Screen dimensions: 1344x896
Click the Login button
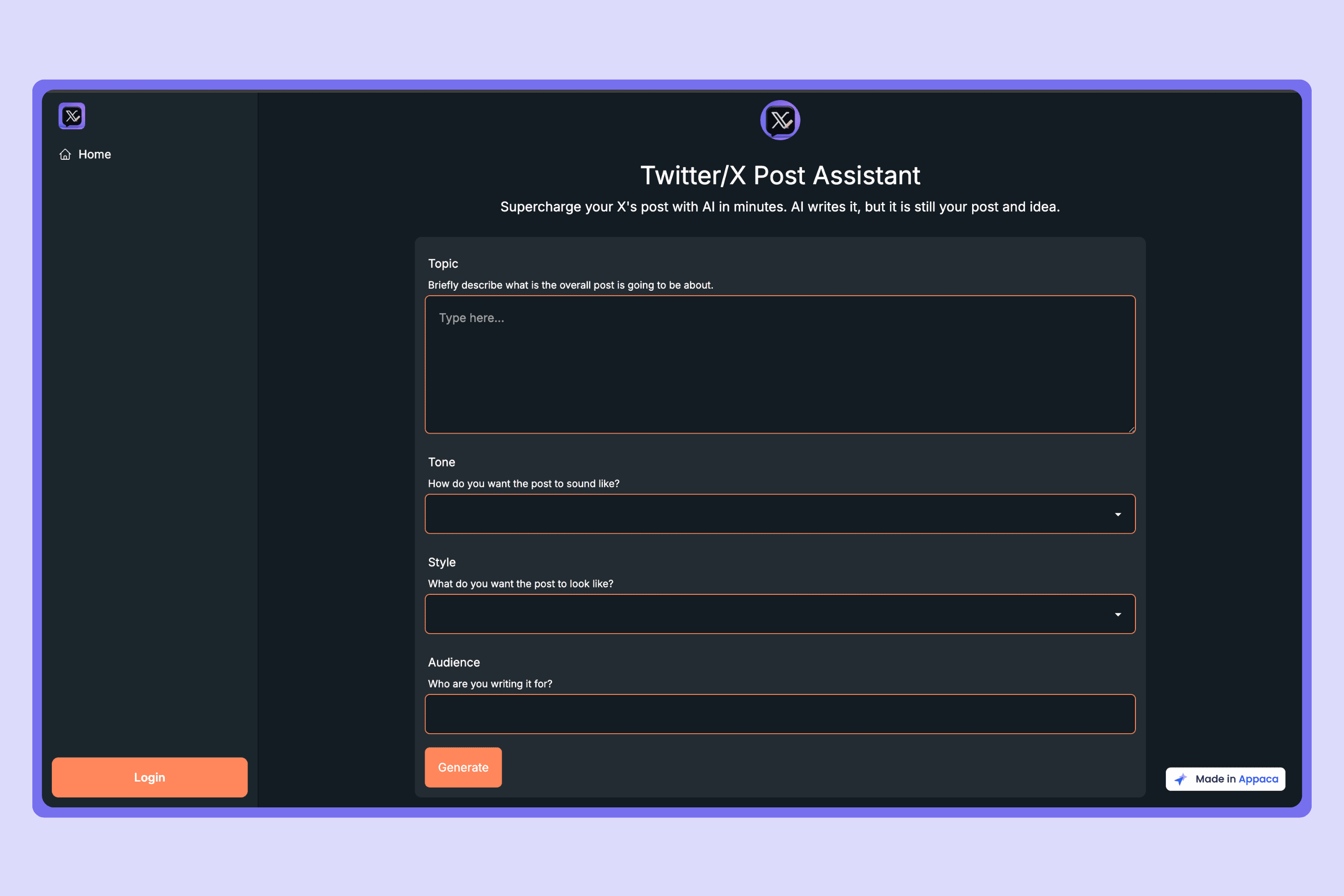click(149, 777)
